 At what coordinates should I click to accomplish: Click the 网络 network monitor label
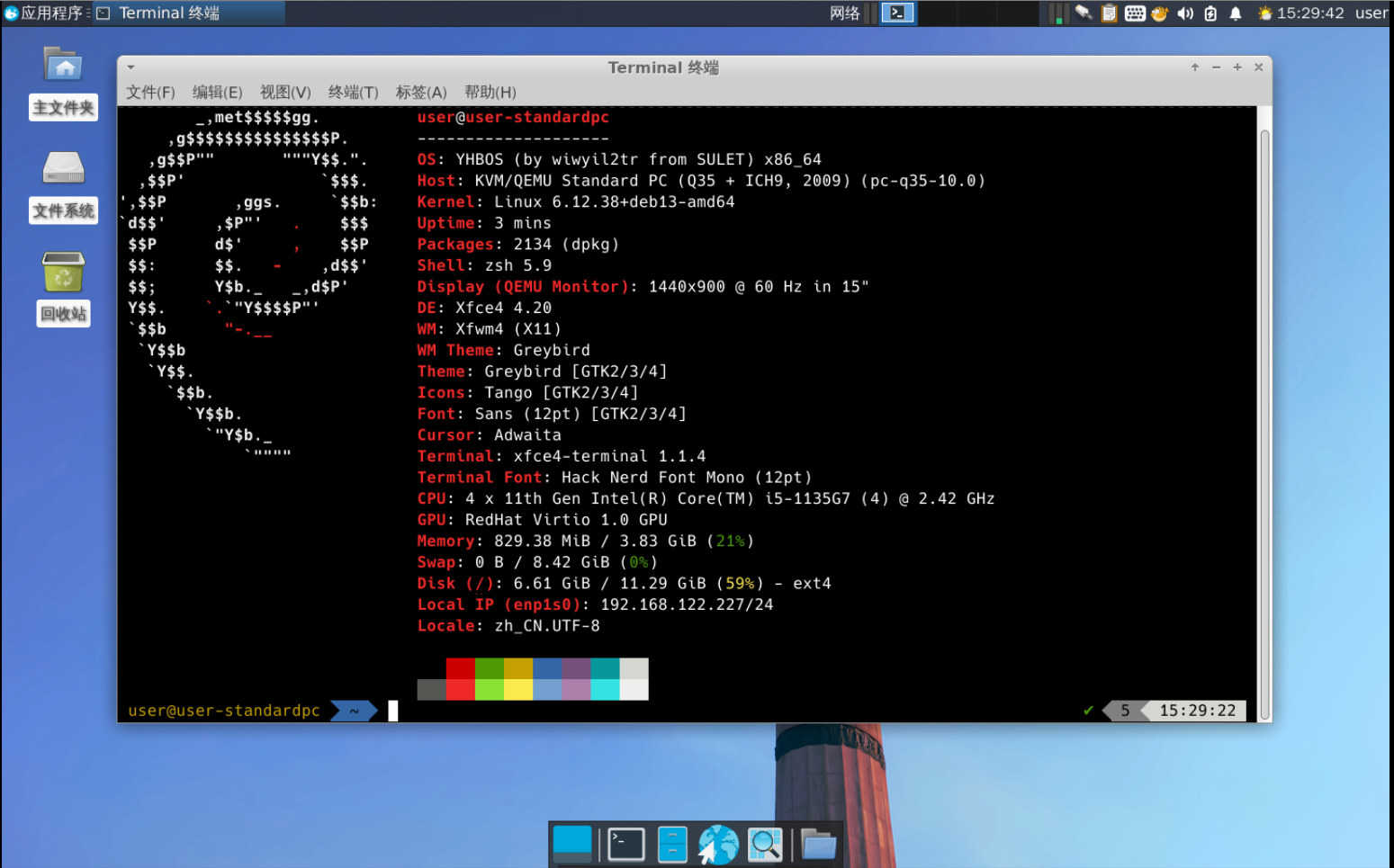844,13
